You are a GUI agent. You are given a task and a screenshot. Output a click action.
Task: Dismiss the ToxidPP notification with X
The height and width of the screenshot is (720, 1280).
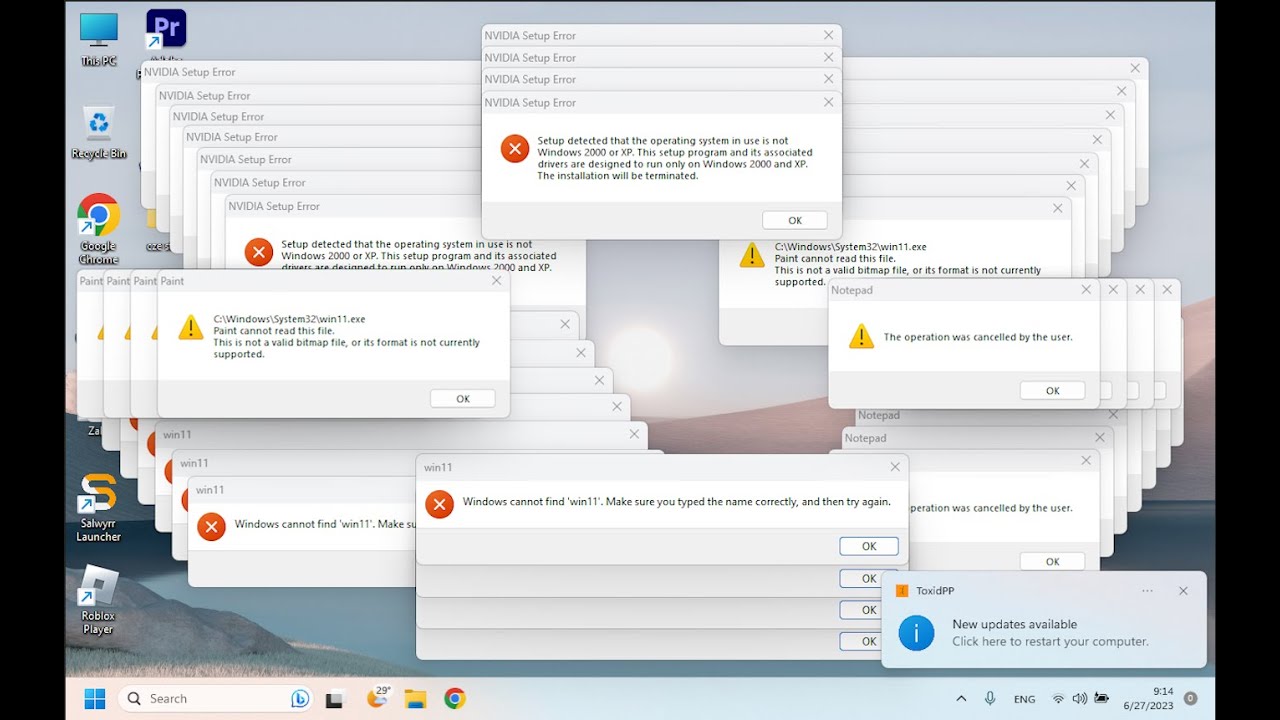1183,591
